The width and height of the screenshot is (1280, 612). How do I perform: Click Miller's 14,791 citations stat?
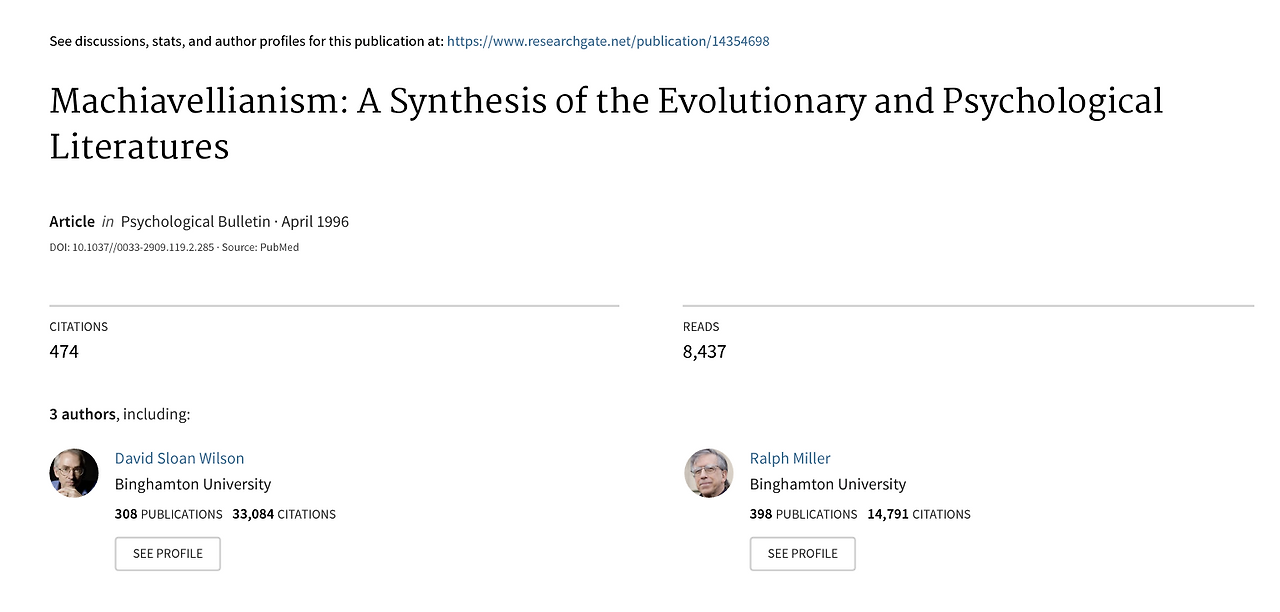tap(919, 514)
